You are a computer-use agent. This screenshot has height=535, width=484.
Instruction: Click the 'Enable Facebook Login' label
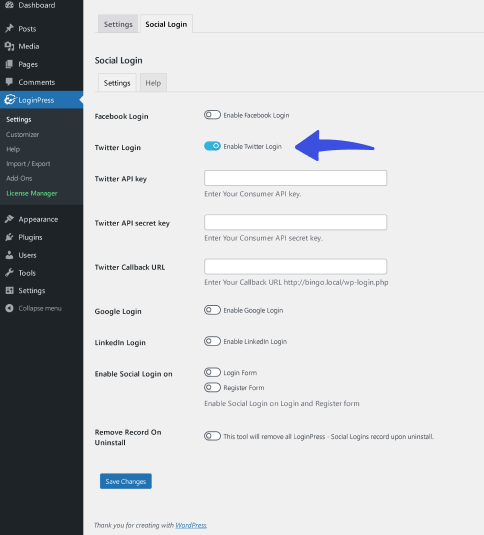(x=256, y=115)
